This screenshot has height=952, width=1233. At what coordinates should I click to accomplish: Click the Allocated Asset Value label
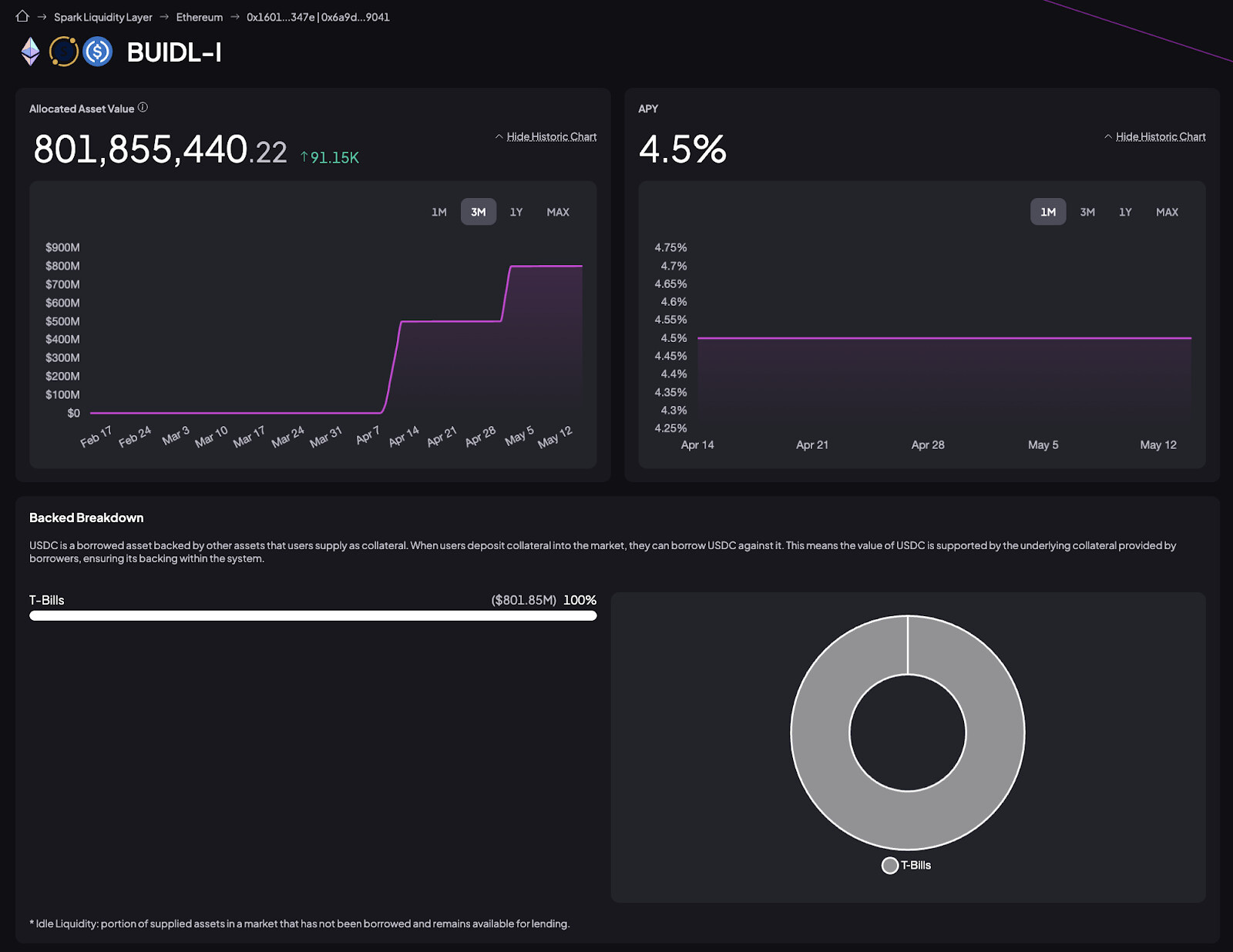[82, 109]
